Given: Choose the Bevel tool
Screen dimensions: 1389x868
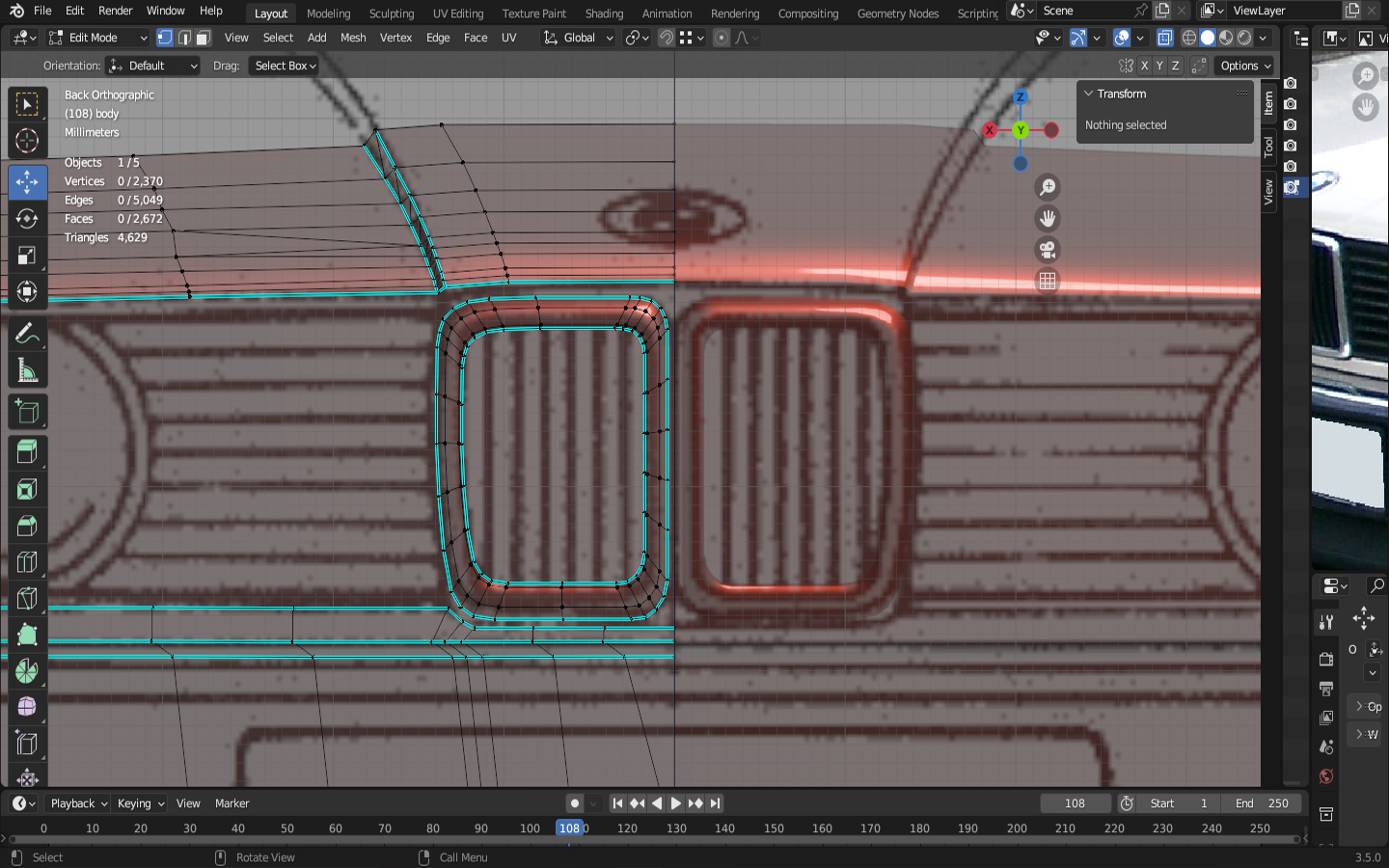Looking at the screenshot, I should pos(27,526).
